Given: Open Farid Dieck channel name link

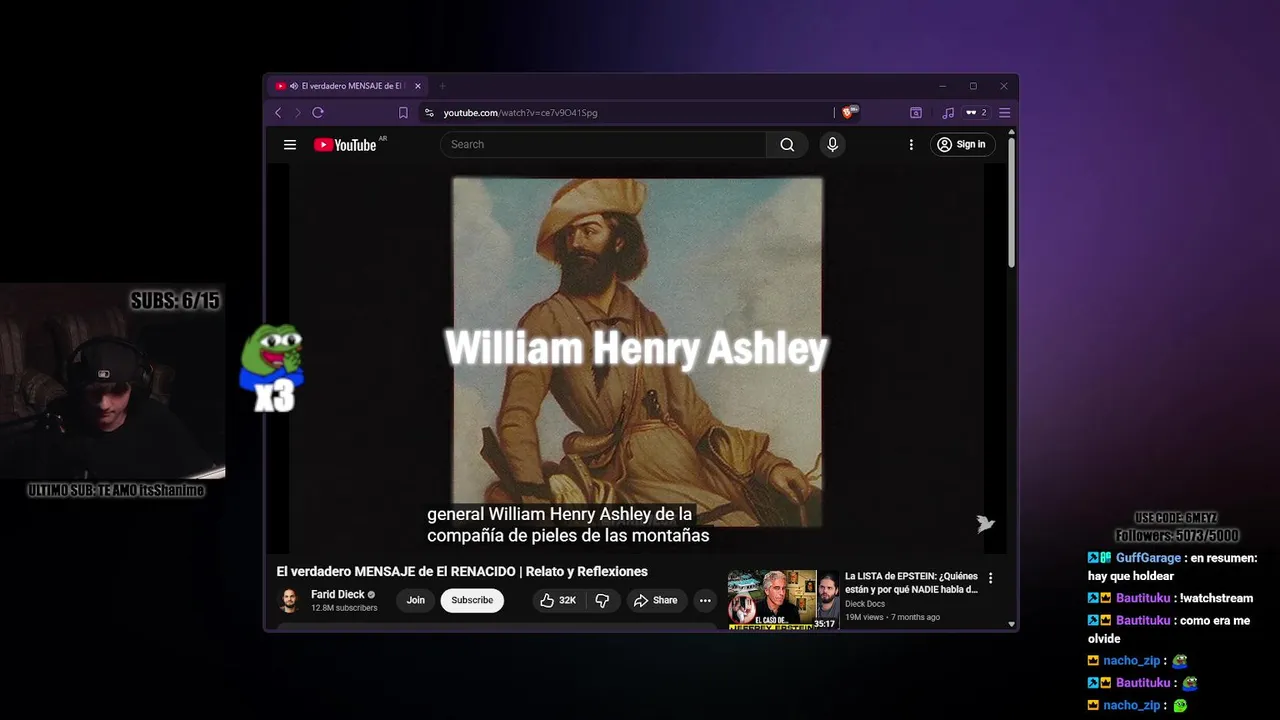Looking at the screenshot, I should point(338,594).
